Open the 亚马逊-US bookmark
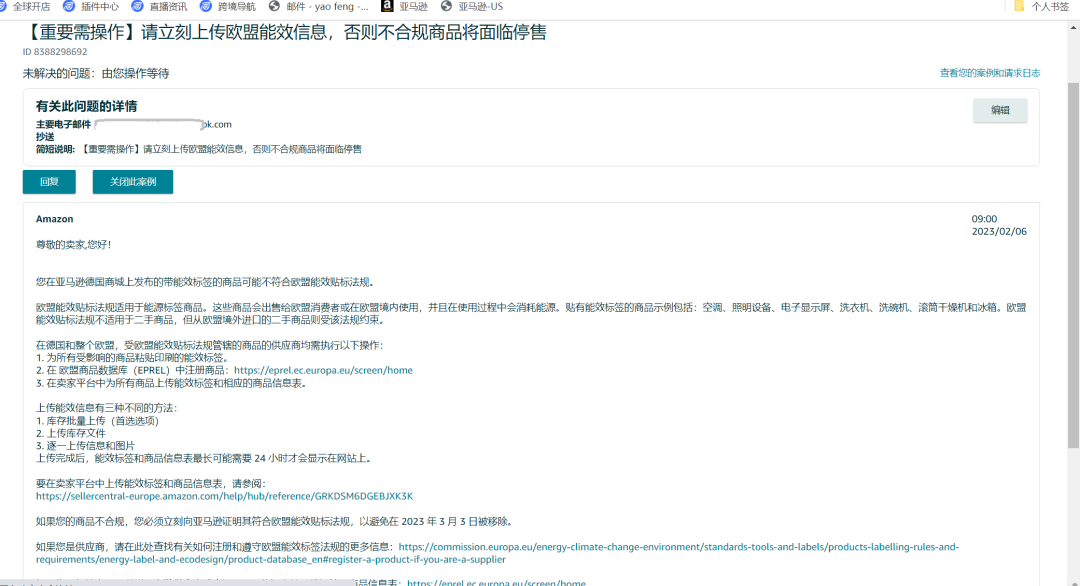 click(473, 6)
